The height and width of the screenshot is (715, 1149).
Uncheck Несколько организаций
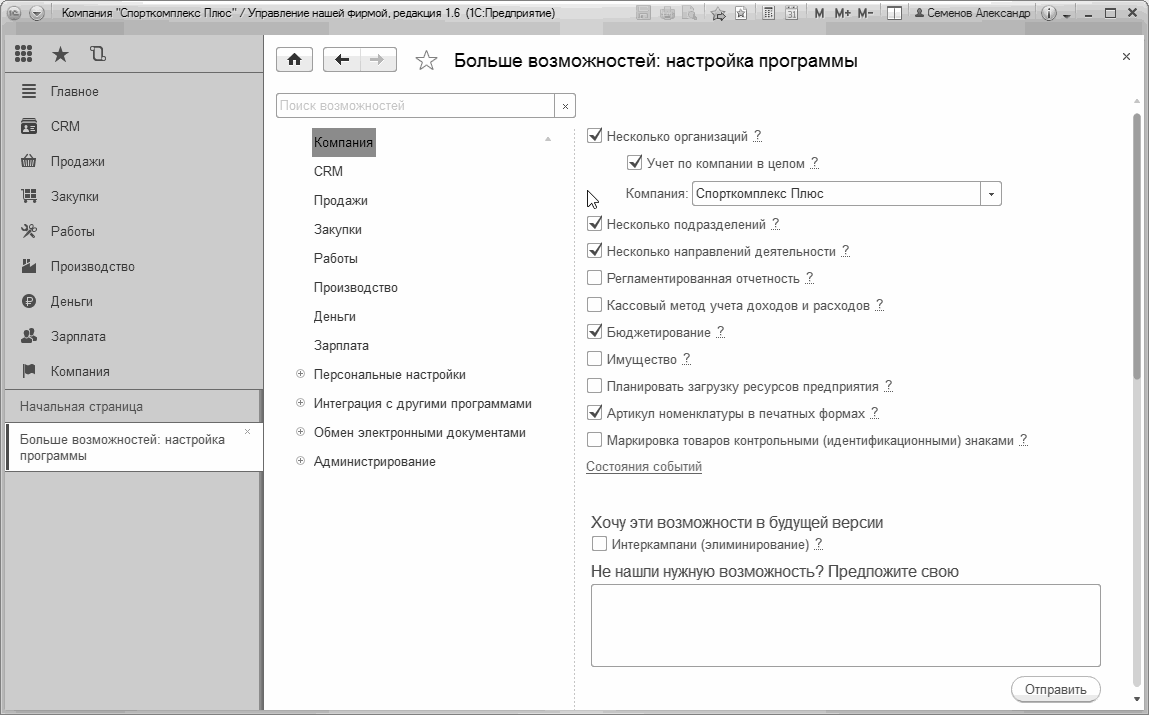tap(594, 136)
